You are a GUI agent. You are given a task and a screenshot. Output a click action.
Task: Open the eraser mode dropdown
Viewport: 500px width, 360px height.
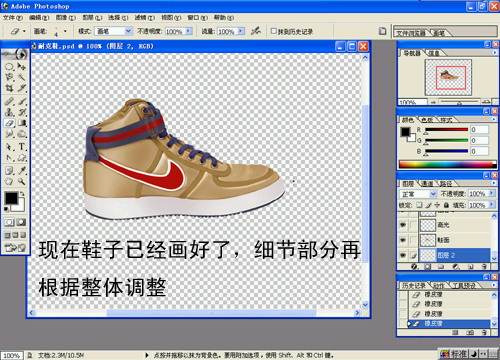tap(128, 31)
